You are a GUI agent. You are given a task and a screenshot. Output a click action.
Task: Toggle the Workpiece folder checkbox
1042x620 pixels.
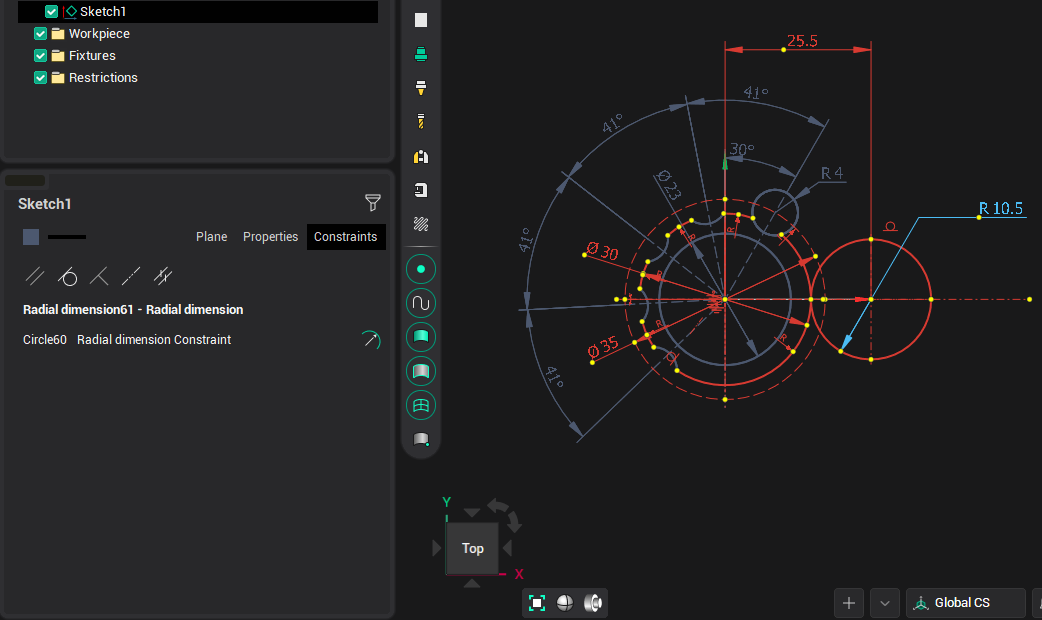tap(41, 34)
